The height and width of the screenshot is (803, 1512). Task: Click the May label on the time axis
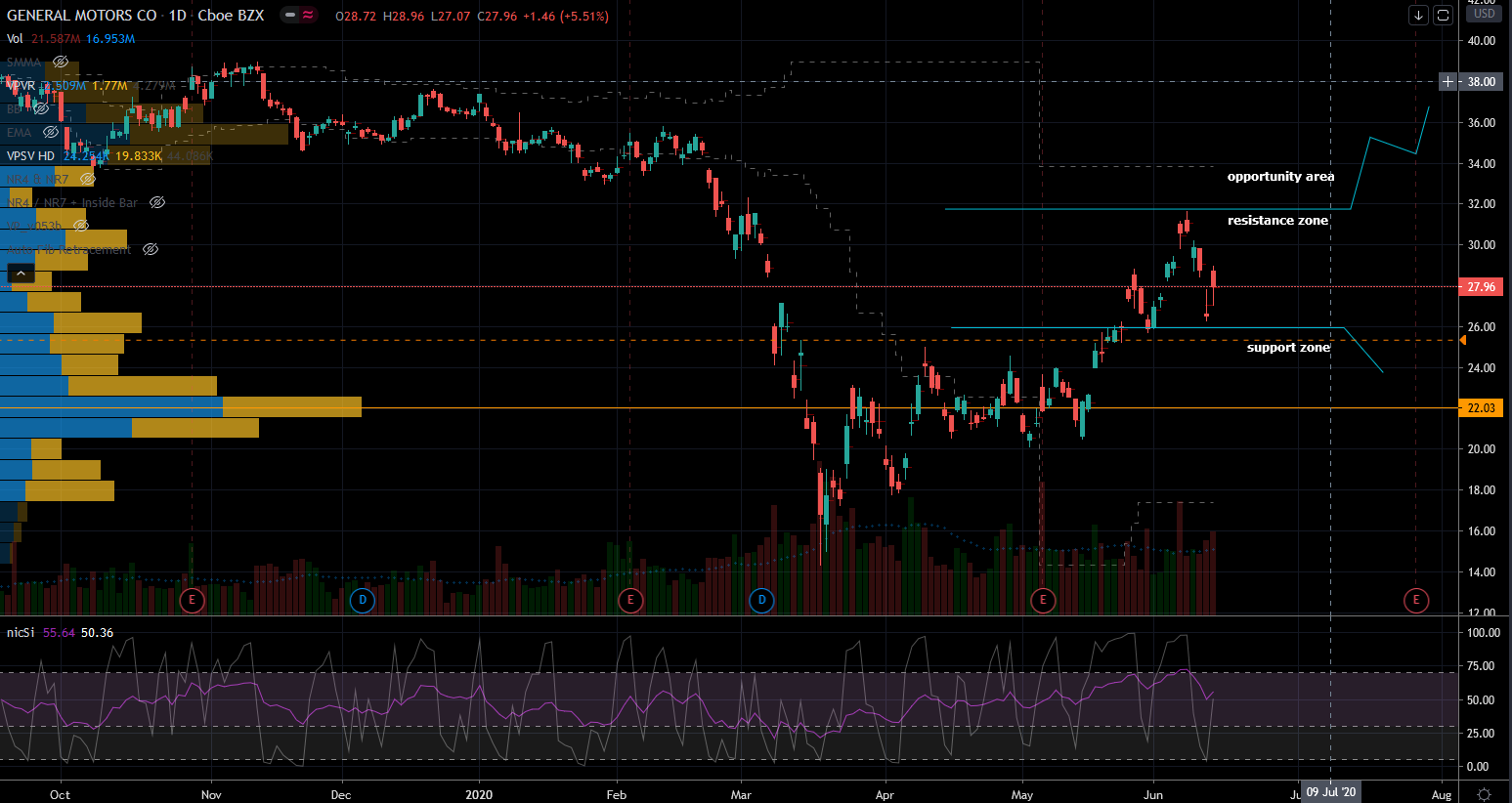(1022, 795)
